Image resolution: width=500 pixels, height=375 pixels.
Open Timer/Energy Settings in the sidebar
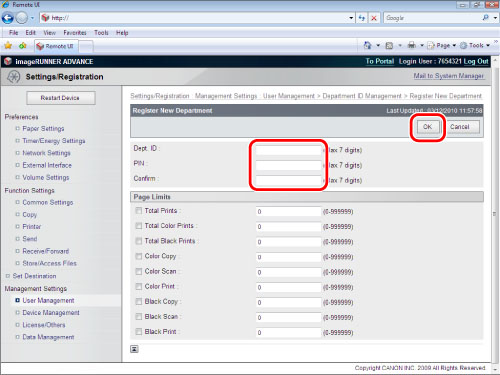point(54,141)
